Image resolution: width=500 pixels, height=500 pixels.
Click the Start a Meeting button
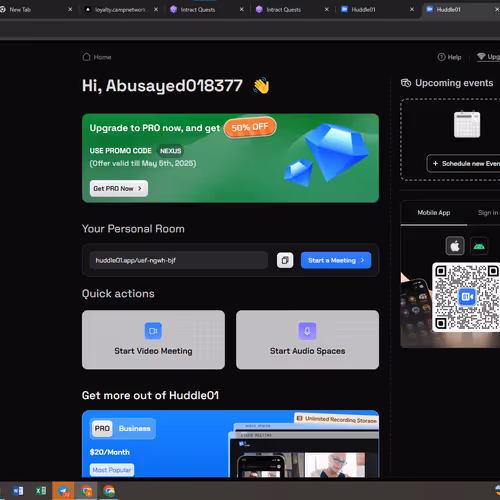tap(336, 260)
